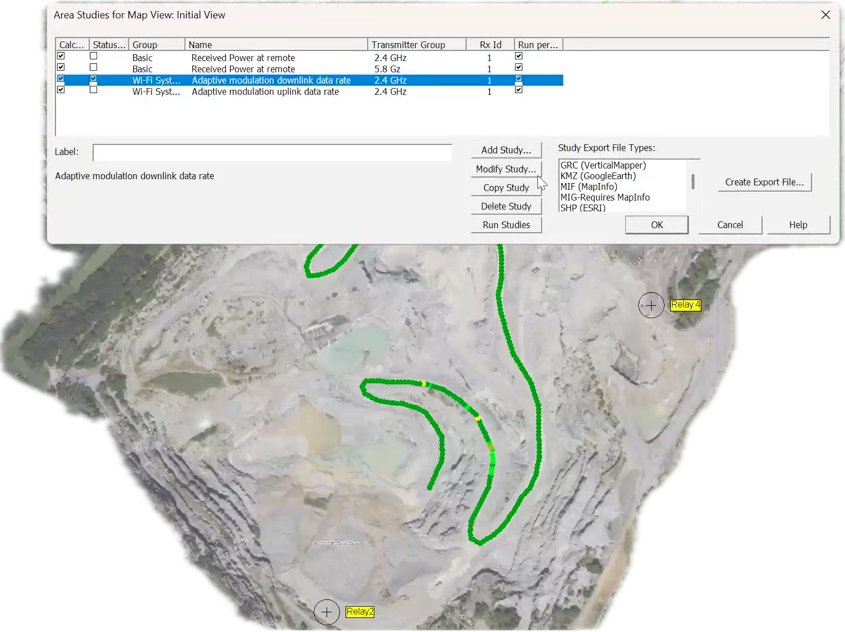The width and height of the screenshot is (845, 632).
Task: Toggle Run per checkbox for 5.8 Gz row
Action: 519,67
